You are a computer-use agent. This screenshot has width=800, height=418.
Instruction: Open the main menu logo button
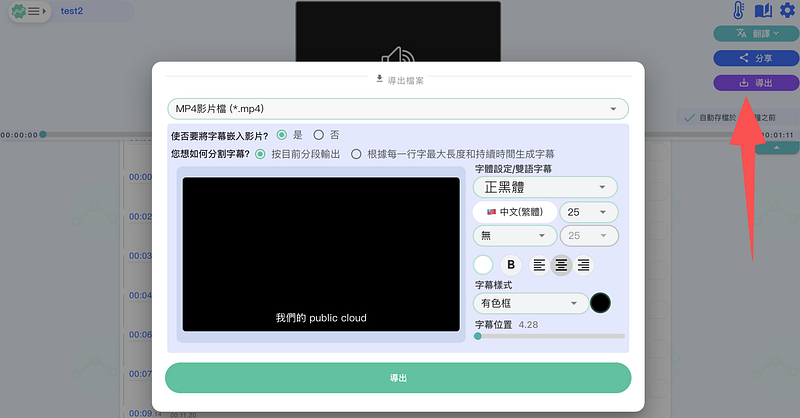(x=29, y=11)
